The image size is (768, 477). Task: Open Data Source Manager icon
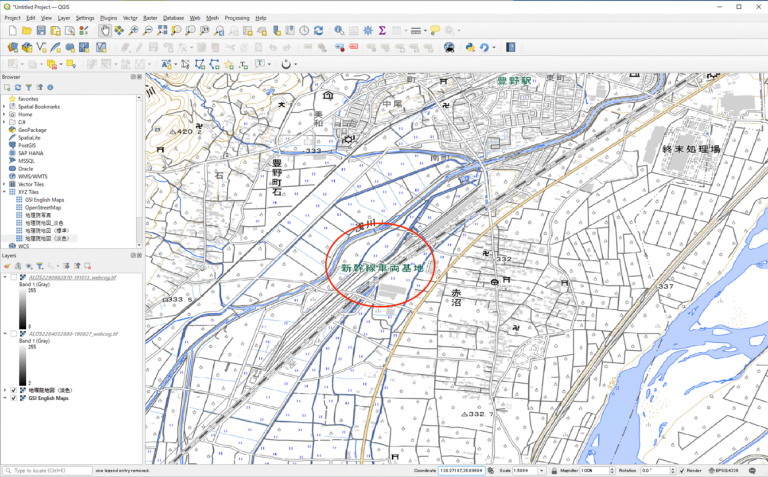tap(13, 47)
